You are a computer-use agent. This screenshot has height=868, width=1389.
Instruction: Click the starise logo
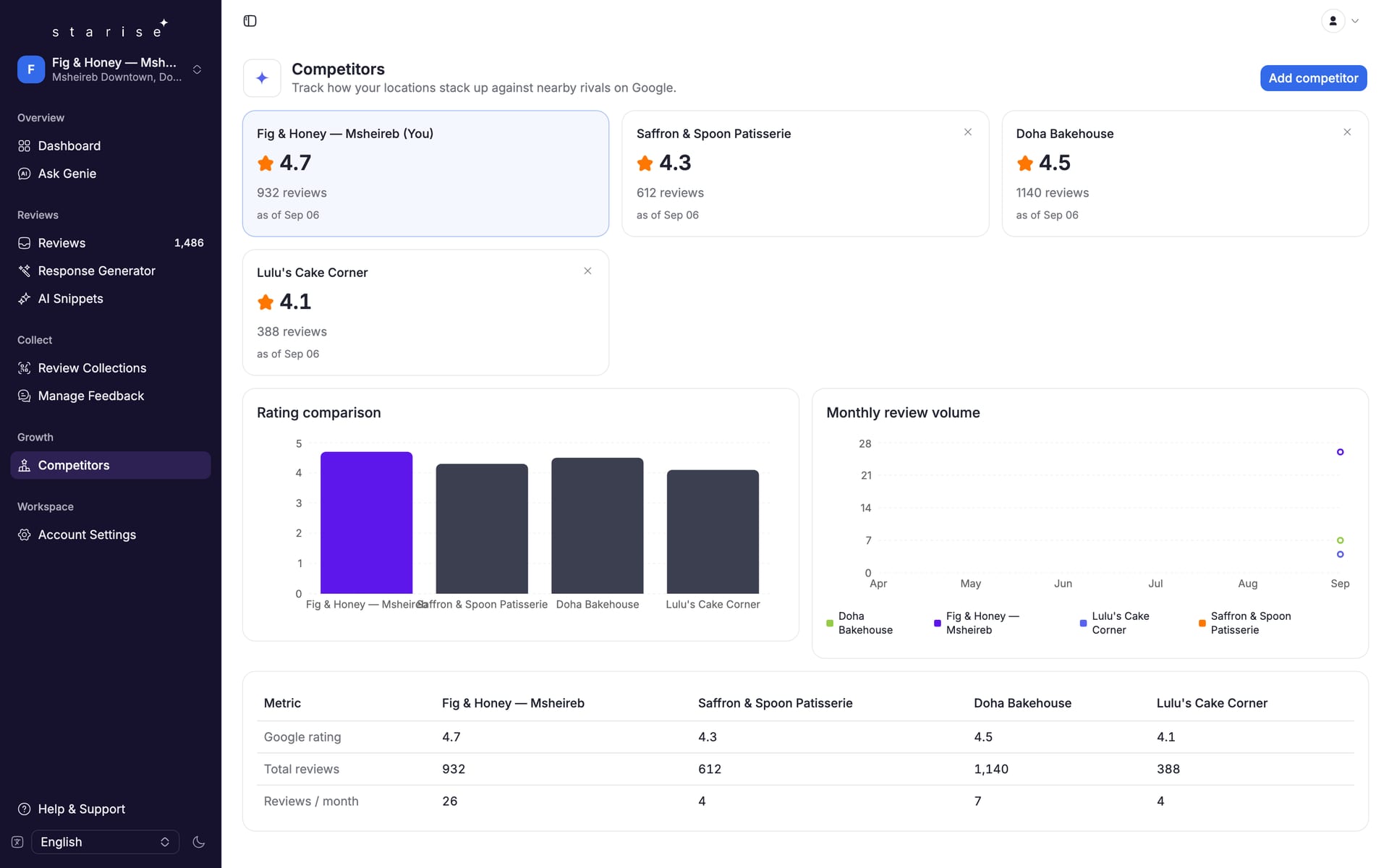[x=110, y=29]
